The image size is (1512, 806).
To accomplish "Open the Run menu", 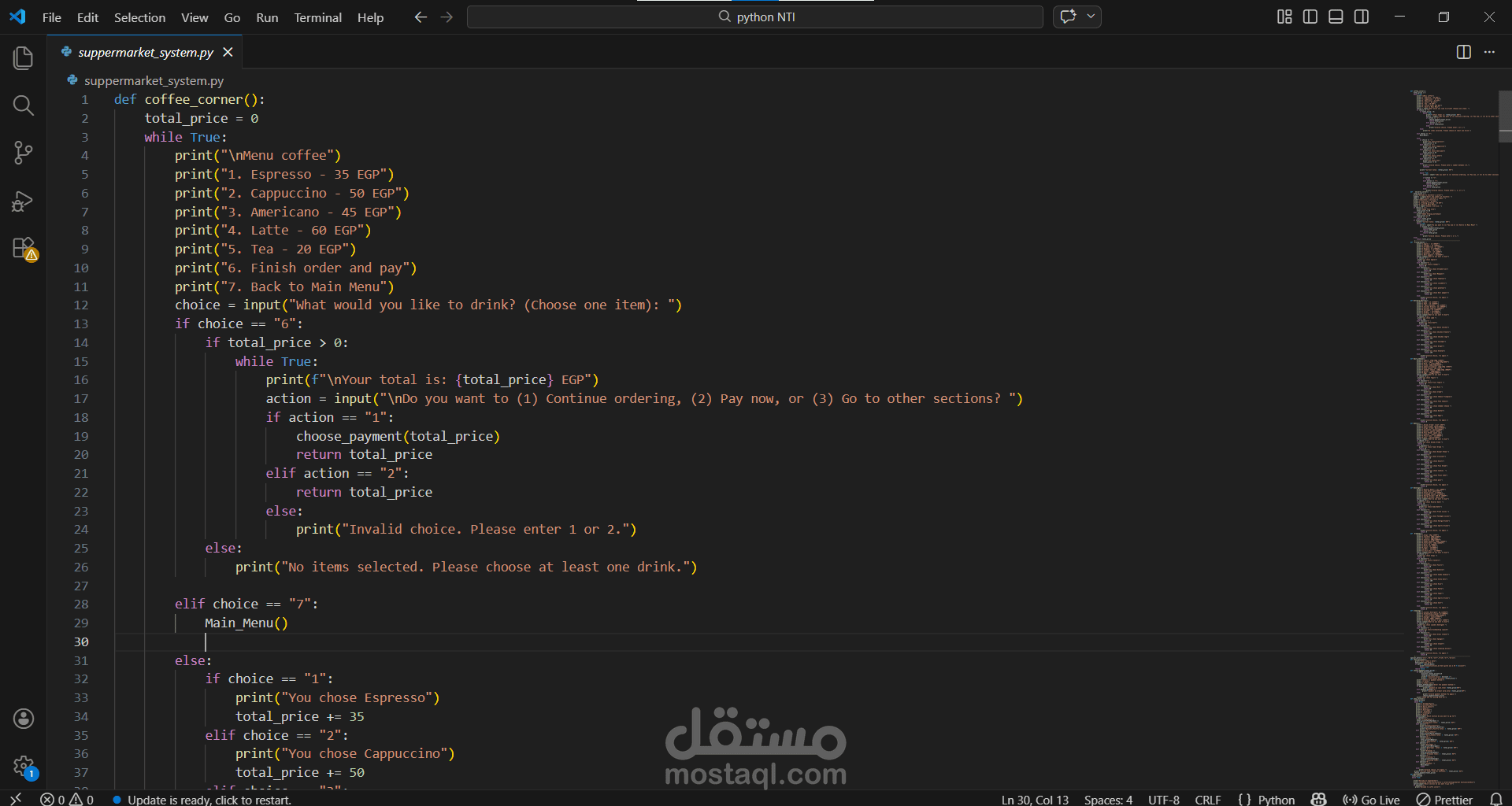I will point(267,17).
